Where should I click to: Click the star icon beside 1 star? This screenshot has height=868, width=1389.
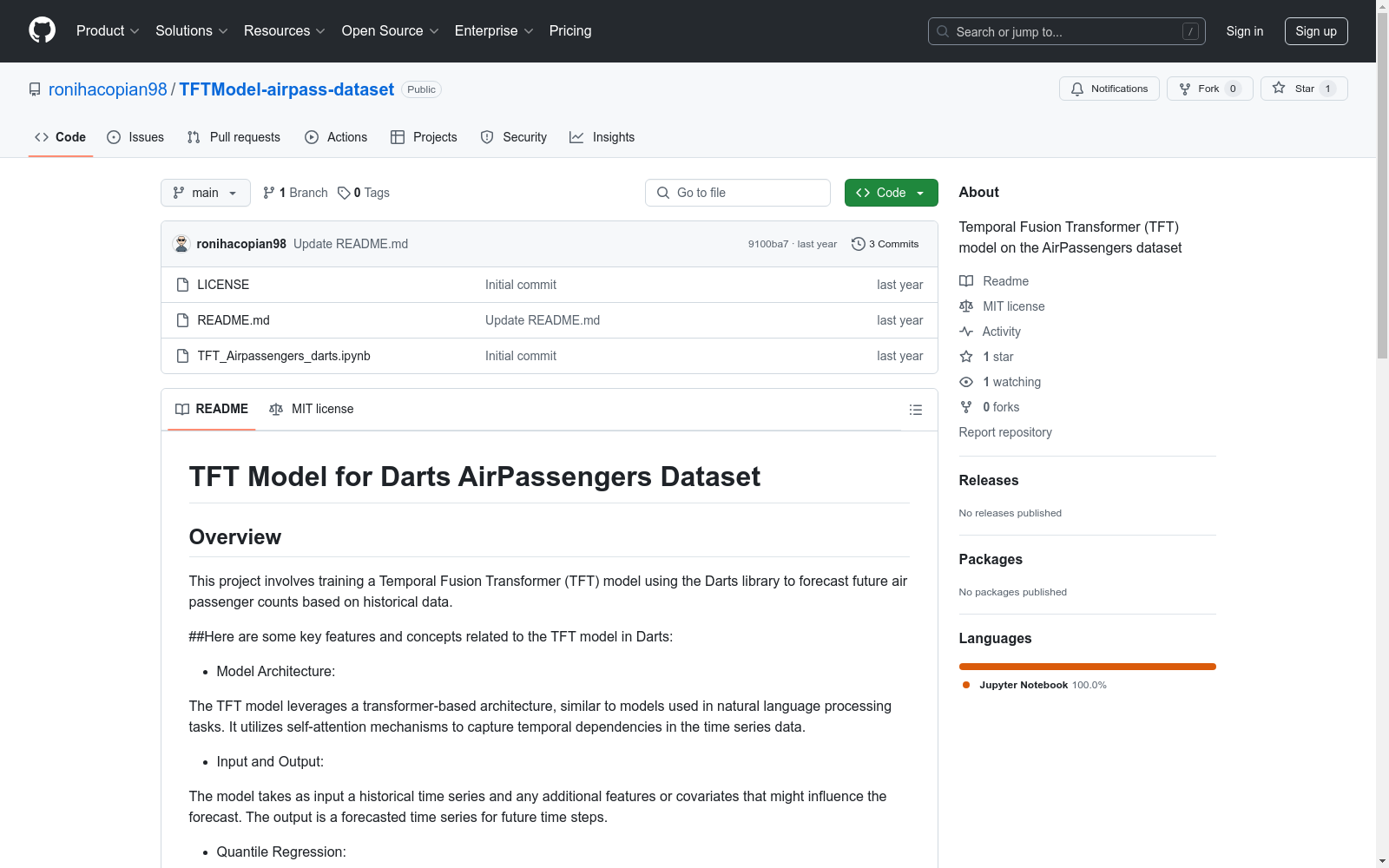tap(966, 357)
